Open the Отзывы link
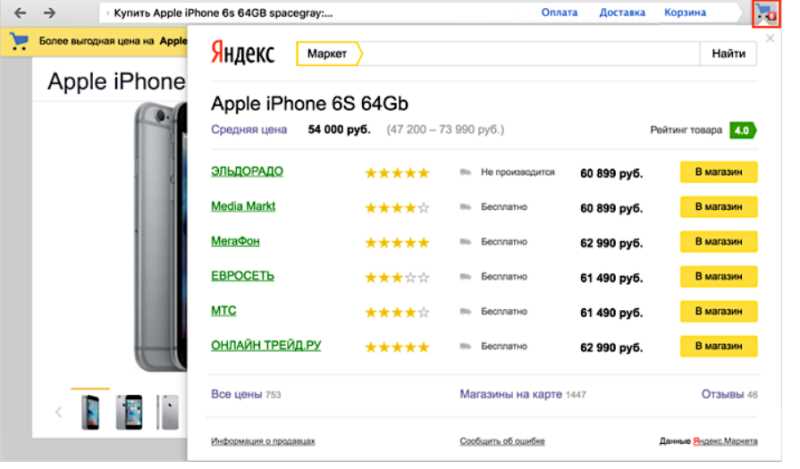Image resolution: width=800 pixels, height=469 pixels. click(722, 394)
